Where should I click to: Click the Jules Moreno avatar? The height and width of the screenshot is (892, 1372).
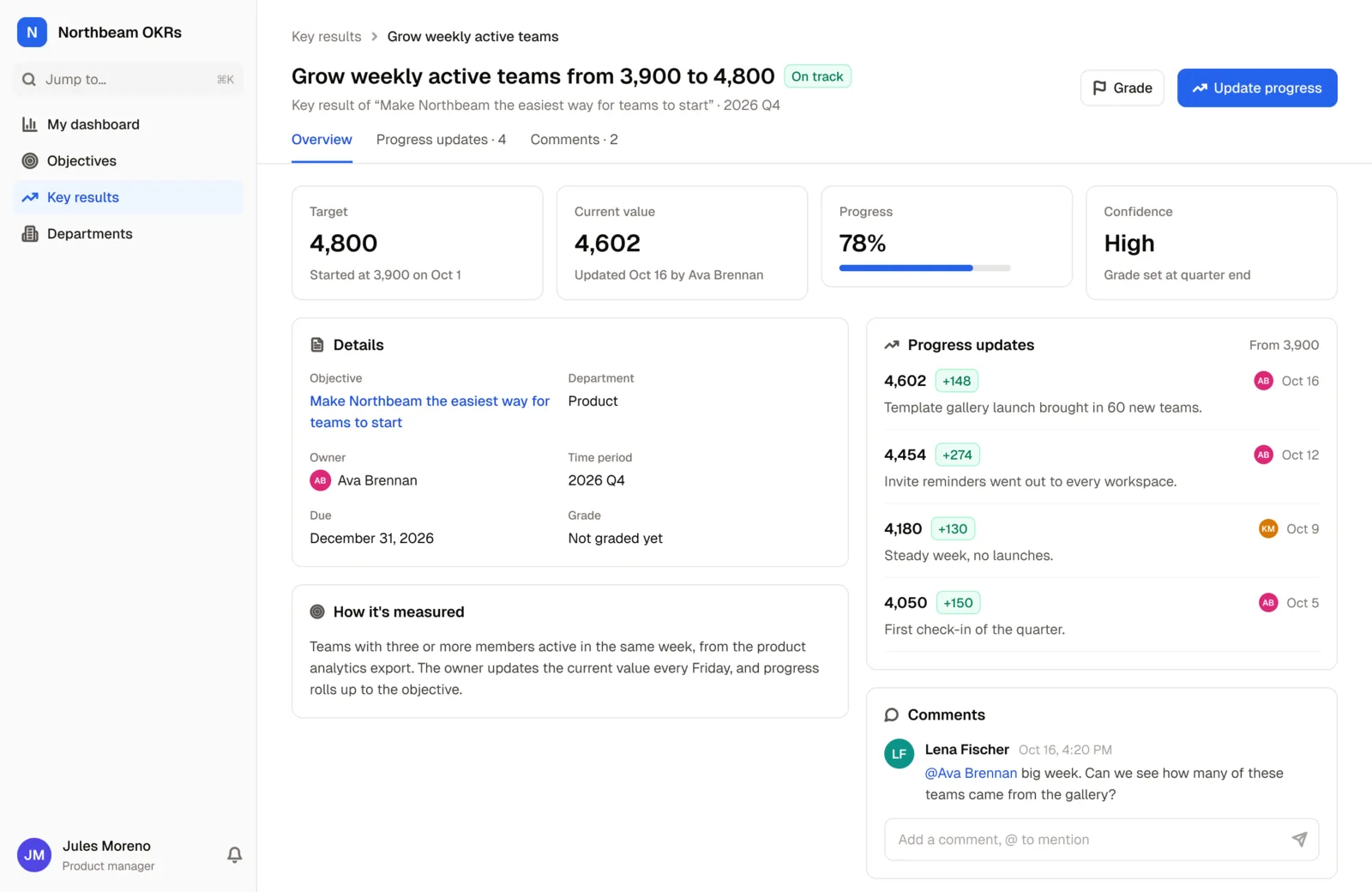[34, 855]
